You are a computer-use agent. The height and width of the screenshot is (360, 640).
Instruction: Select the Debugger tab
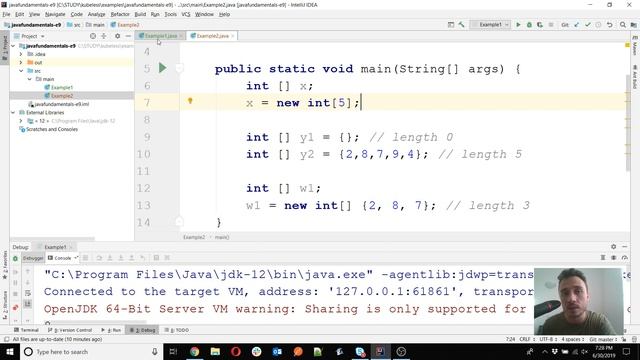(x=33, y=258)
